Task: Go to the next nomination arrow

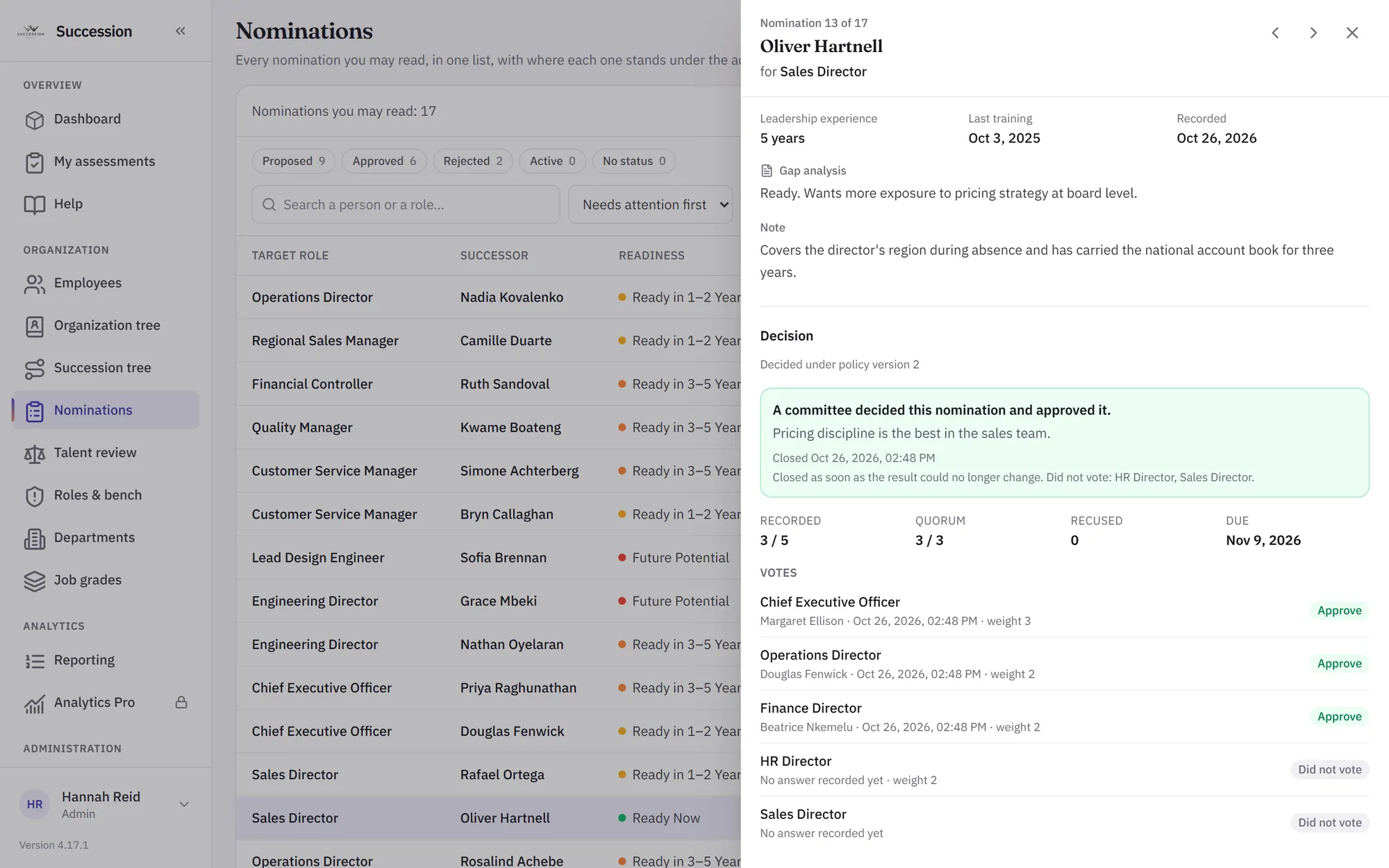Action: pos(1313,33)
